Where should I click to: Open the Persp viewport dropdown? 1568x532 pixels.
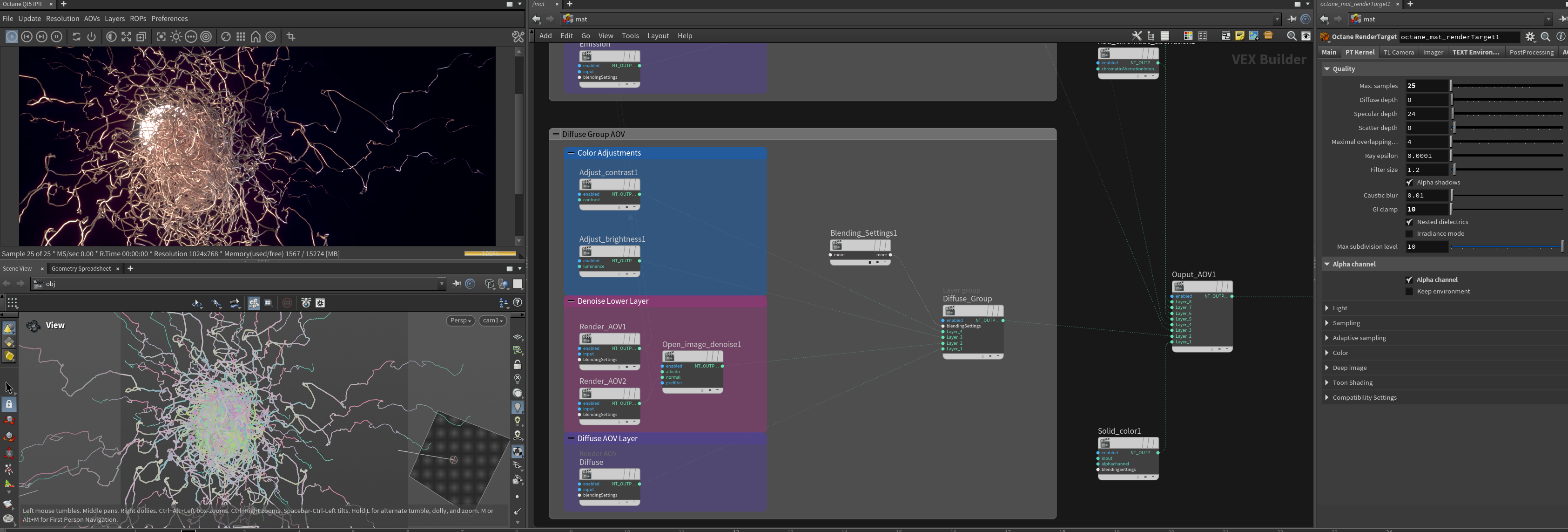460,321
